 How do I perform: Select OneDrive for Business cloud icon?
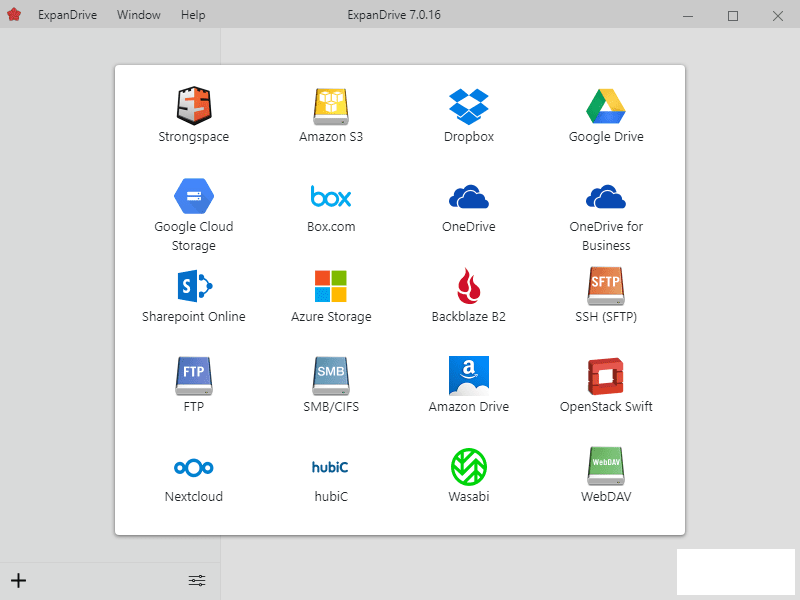[606, 196]
